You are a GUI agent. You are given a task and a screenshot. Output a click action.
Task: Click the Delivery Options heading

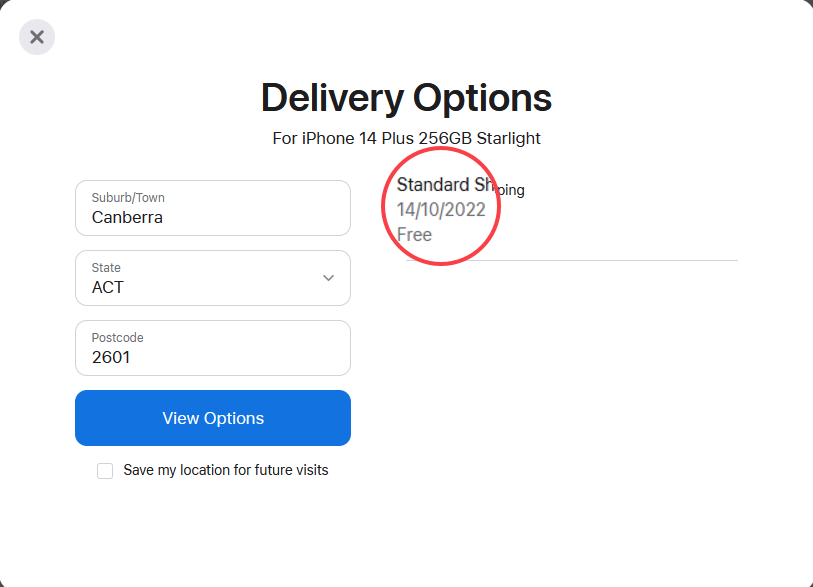pyautogui.click(x=406, y=98)
